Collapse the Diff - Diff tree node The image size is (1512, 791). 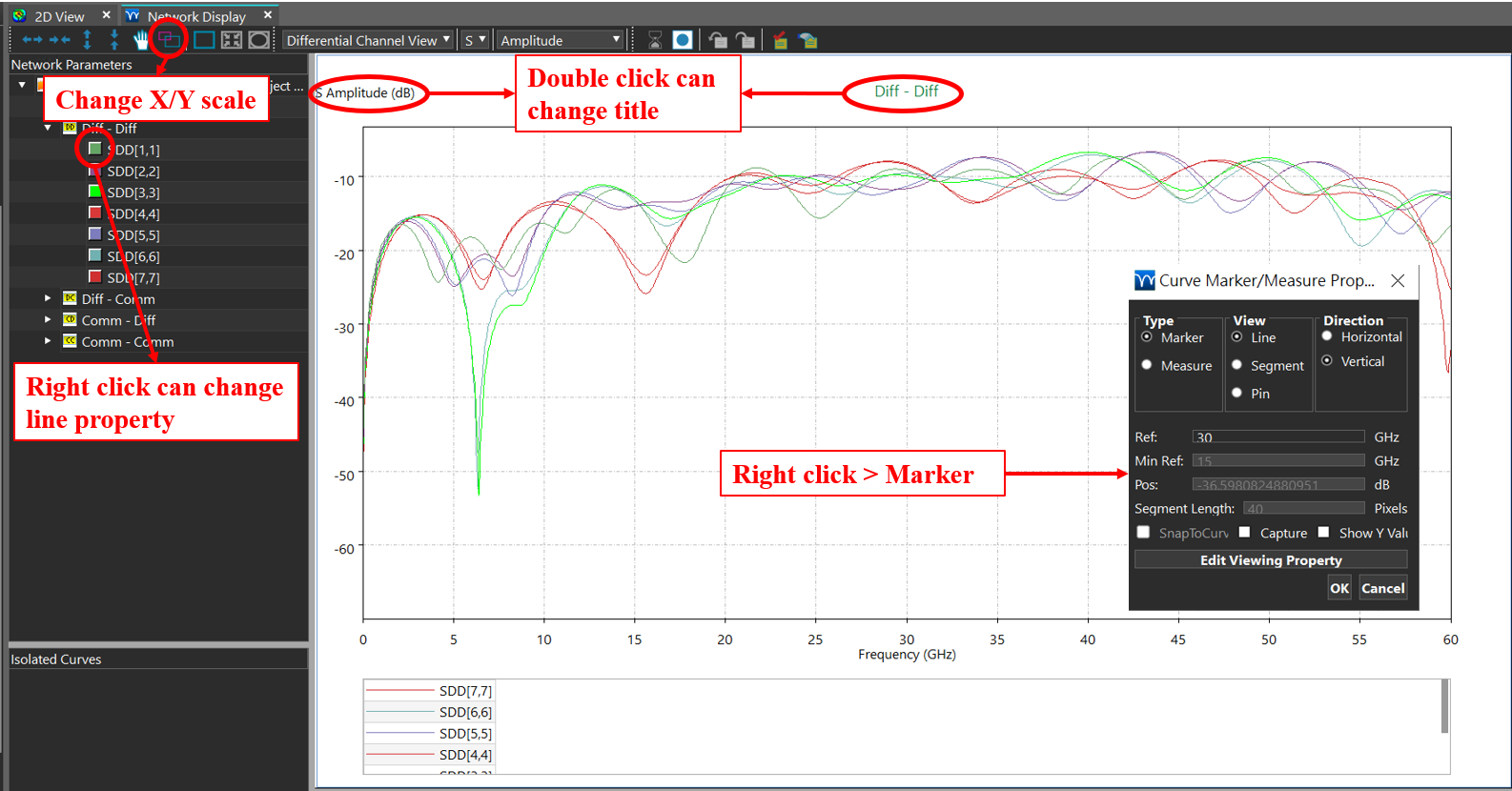coord(48,128)
